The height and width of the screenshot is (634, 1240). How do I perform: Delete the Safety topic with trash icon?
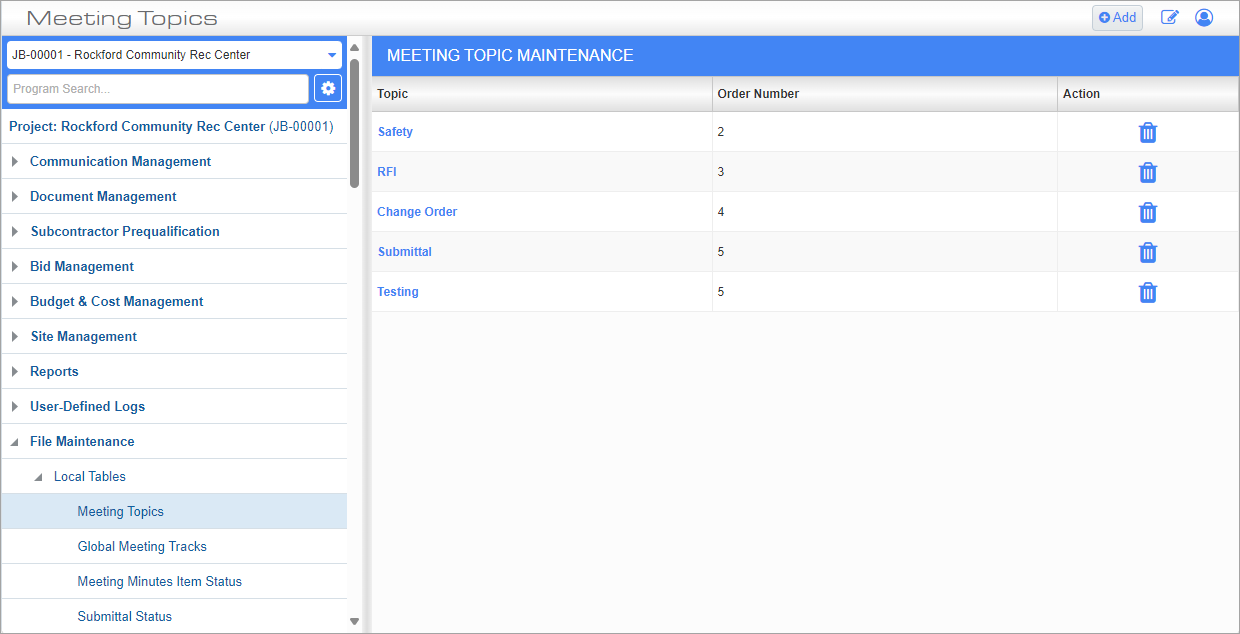(x=1148, y=132)
